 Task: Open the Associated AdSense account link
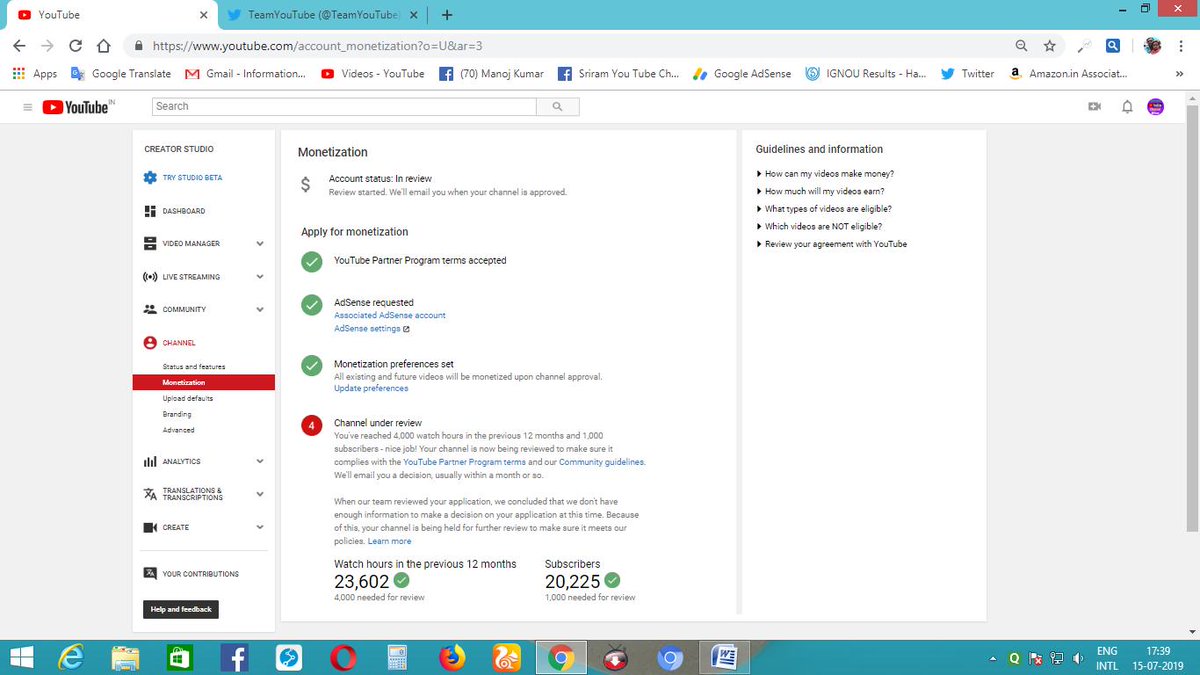click(x=390, y=315)
